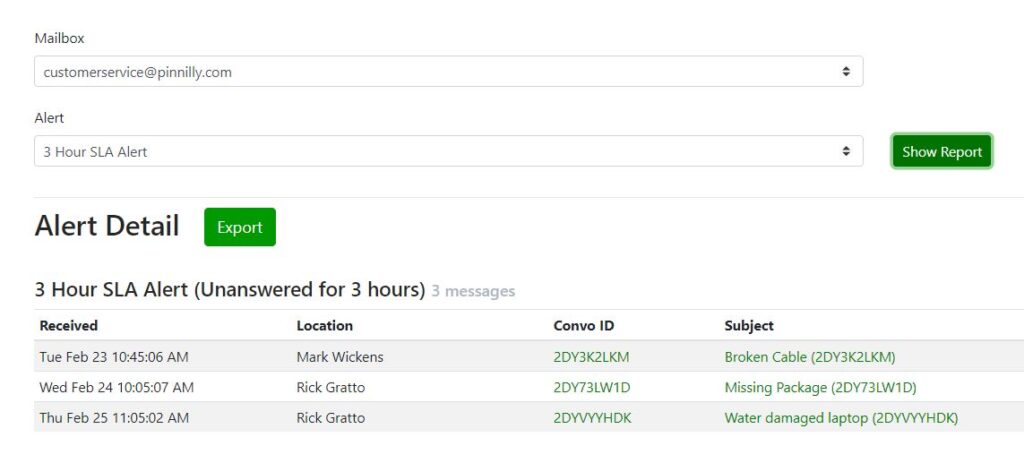Viewport: 1024px width, 463px height.
Task: Open convo ID 2DYVYYHDK
Action: pos(592,418)
